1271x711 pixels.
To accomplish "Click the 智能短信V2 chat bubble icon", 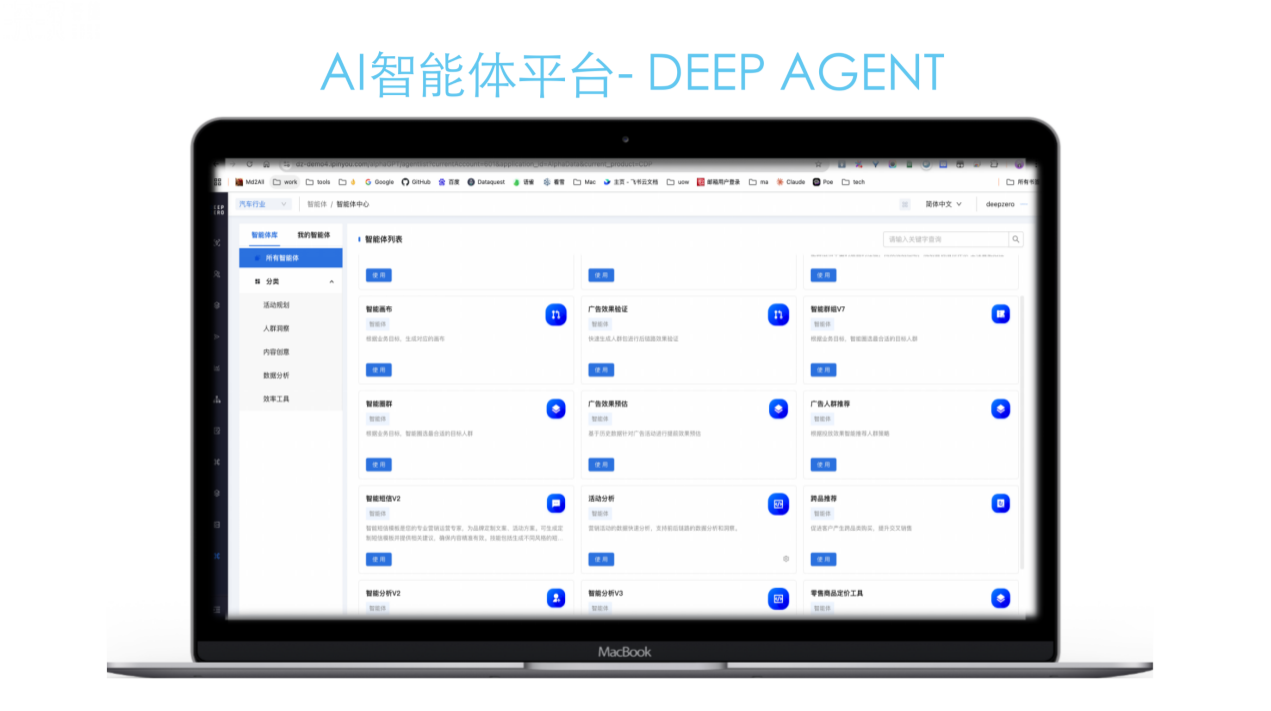I will pos(556,503).
